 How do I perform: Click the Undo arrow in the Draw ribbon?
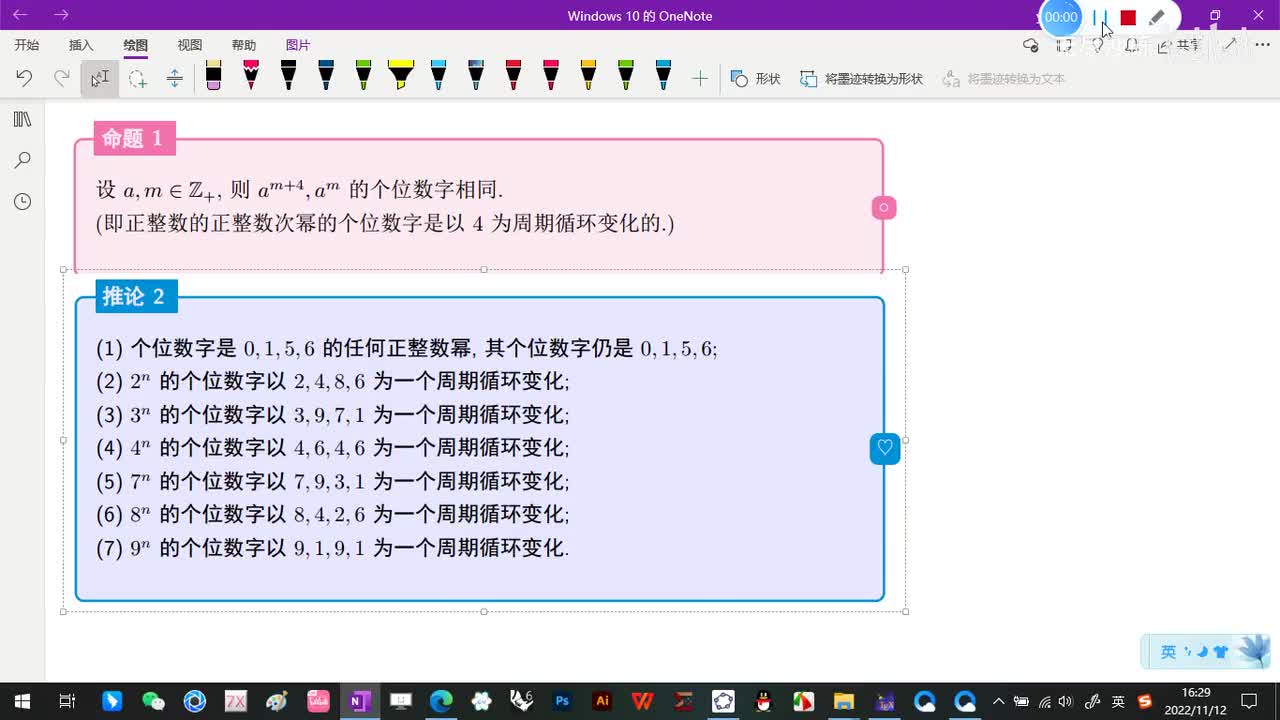(x=25, y=78)
